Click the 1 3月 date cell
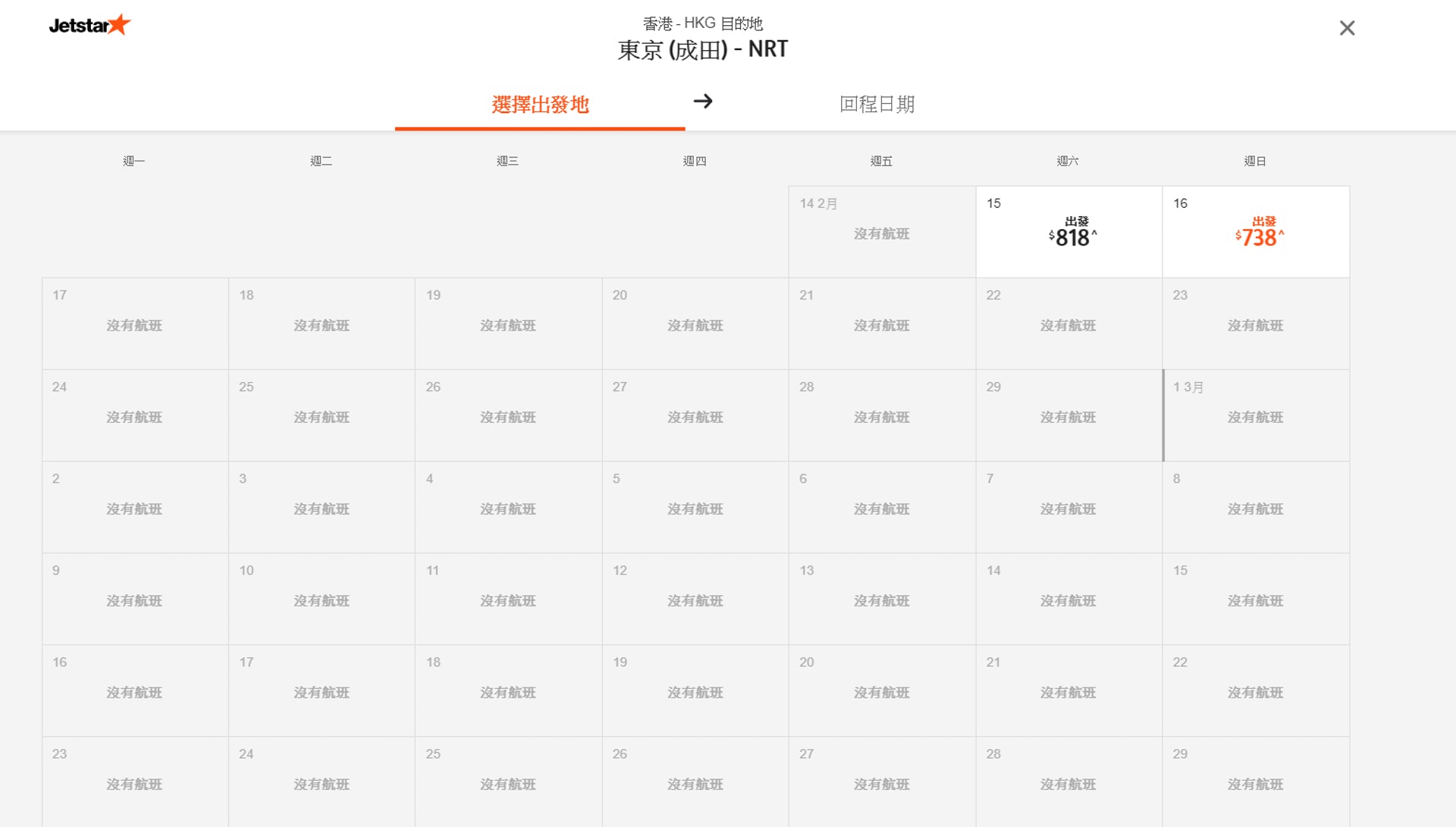 [1255, 415]
